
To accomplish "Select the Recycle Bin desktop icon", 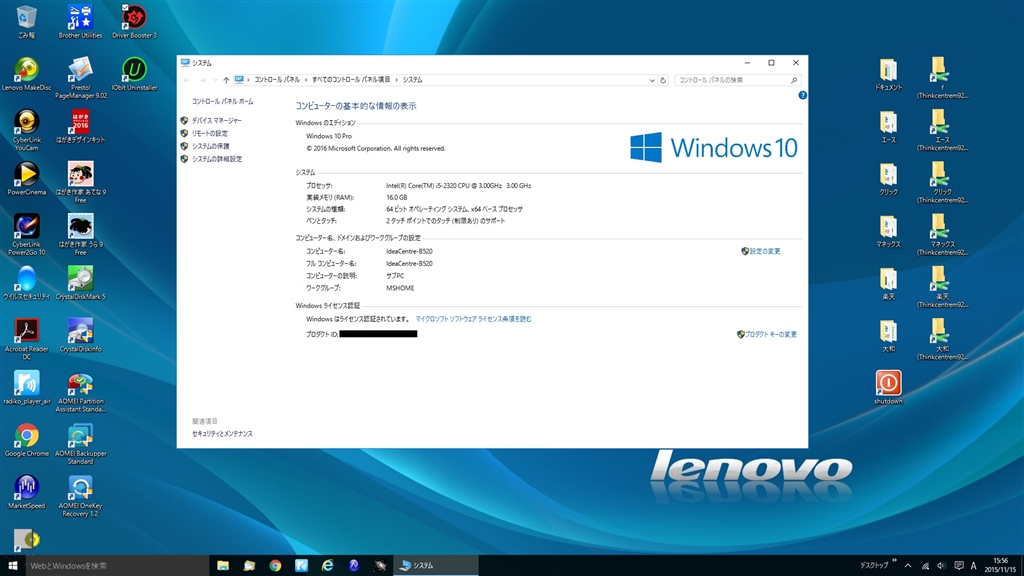I will point(27,22).
